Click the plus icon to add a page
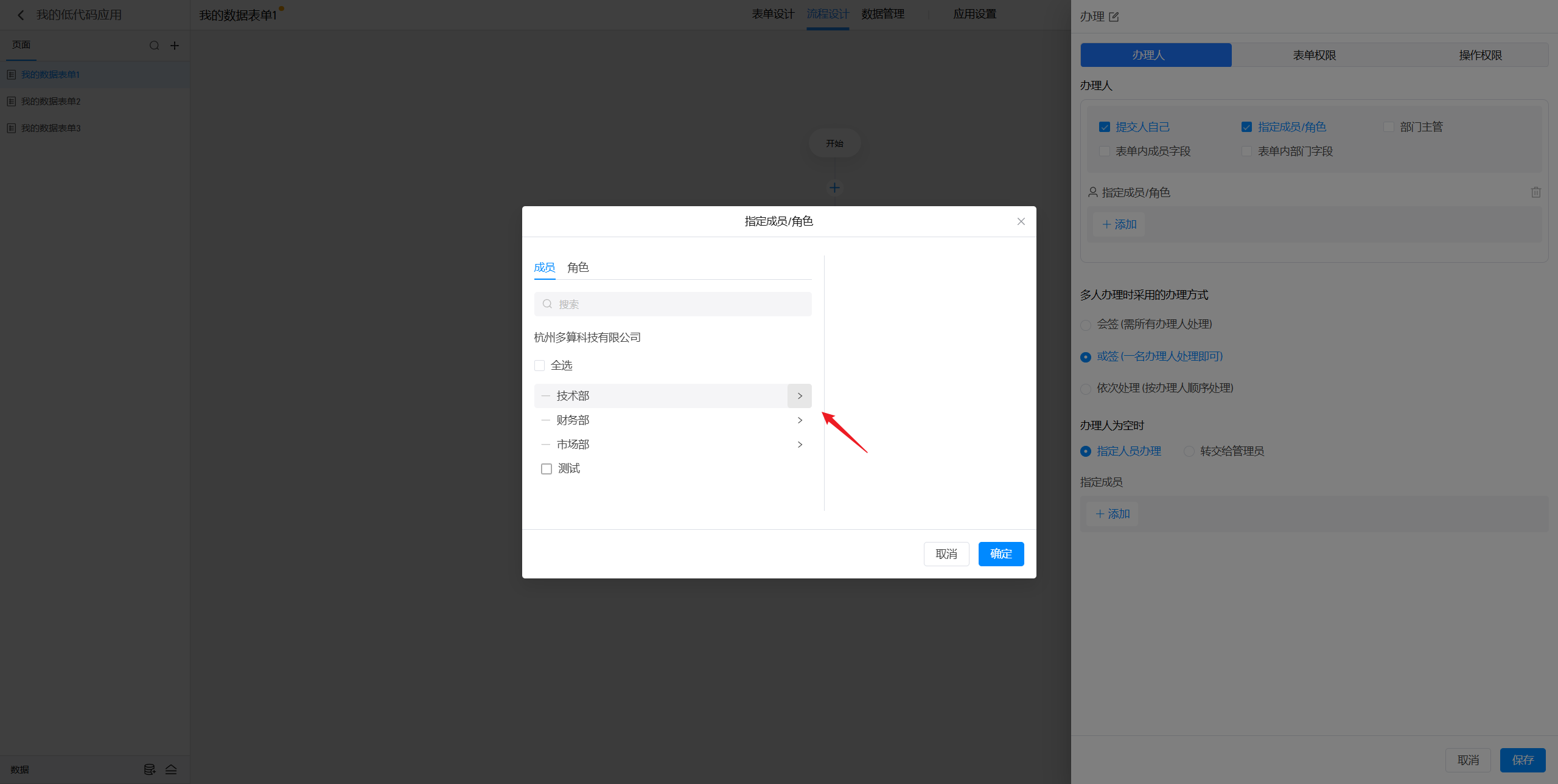The height and width of the screenshot is (784, 1558). (x=175, y=46)
